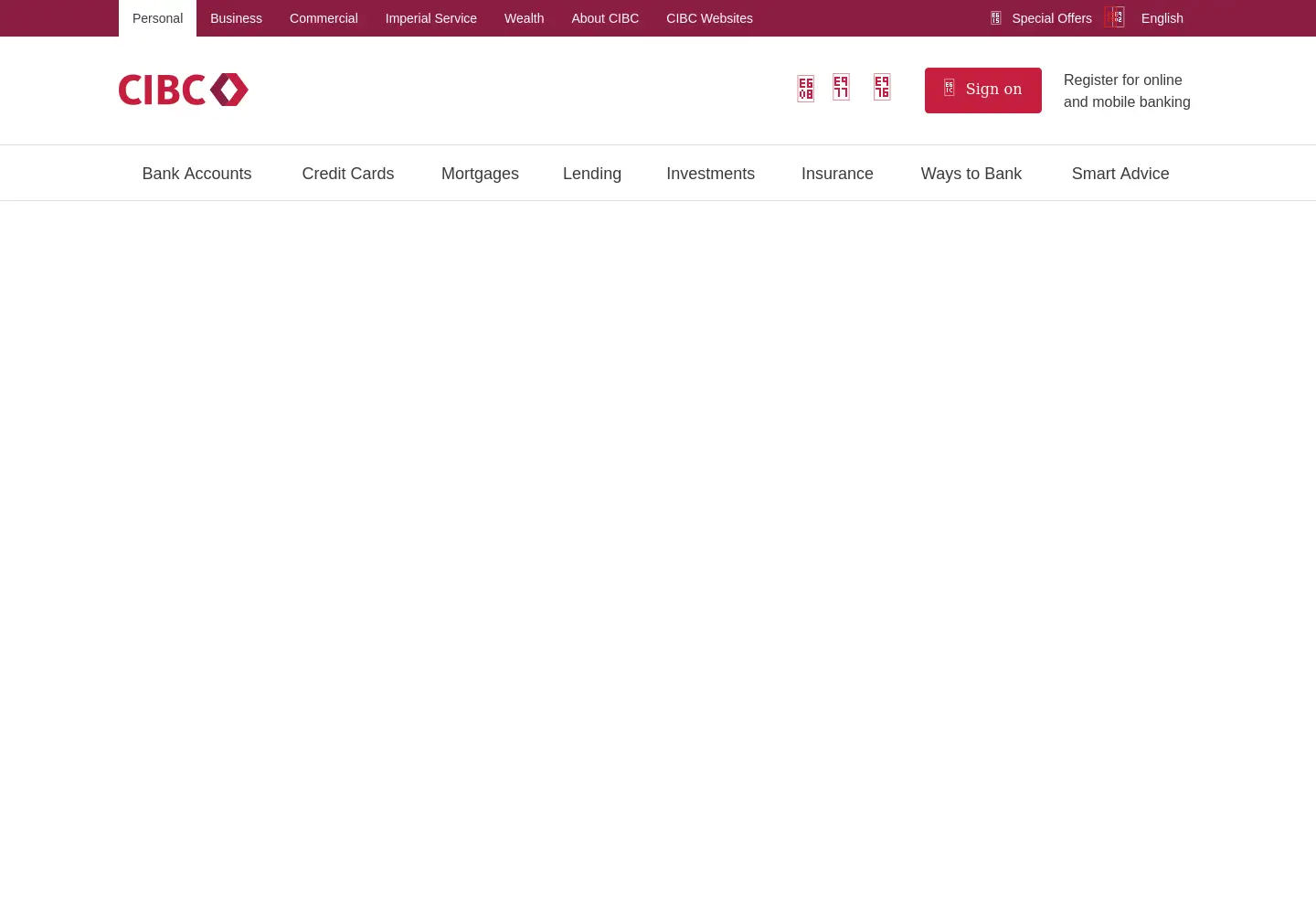The image size is (1316, 914).
Task: Open the Smart Advice menu
Action: click(1120, 174)
